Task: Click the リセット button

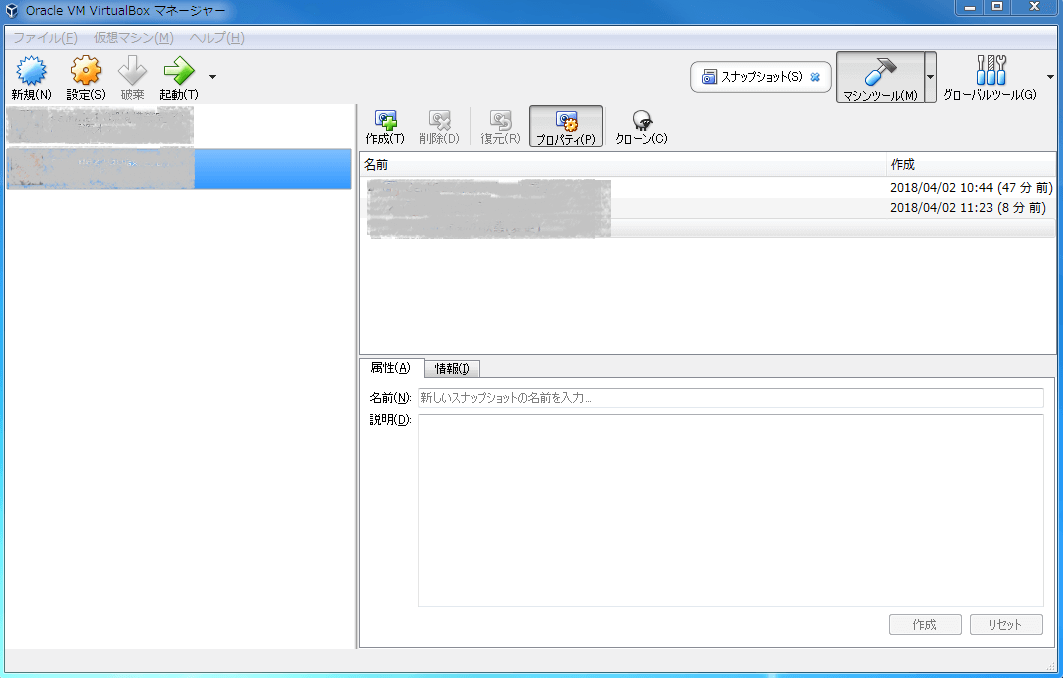Action: click(x=1005, y=624)
